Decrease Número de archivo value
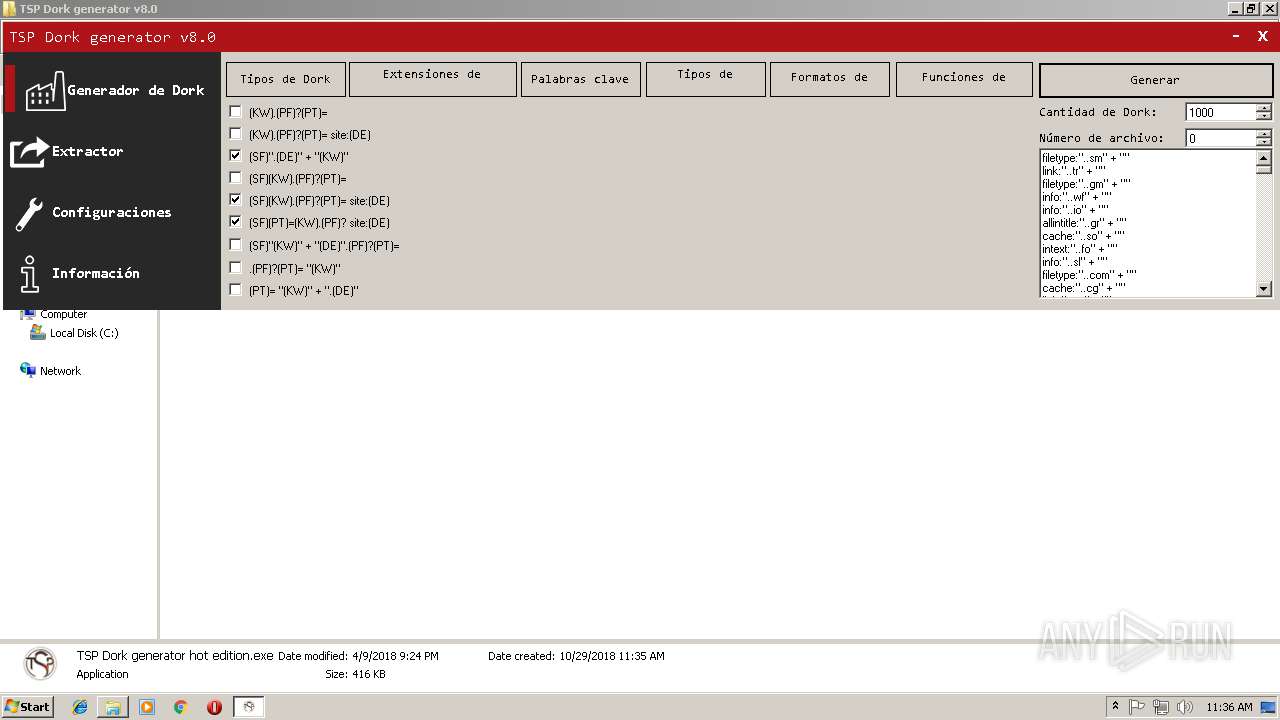Viewport: 1280px width, 720px height. [1264, 142]
